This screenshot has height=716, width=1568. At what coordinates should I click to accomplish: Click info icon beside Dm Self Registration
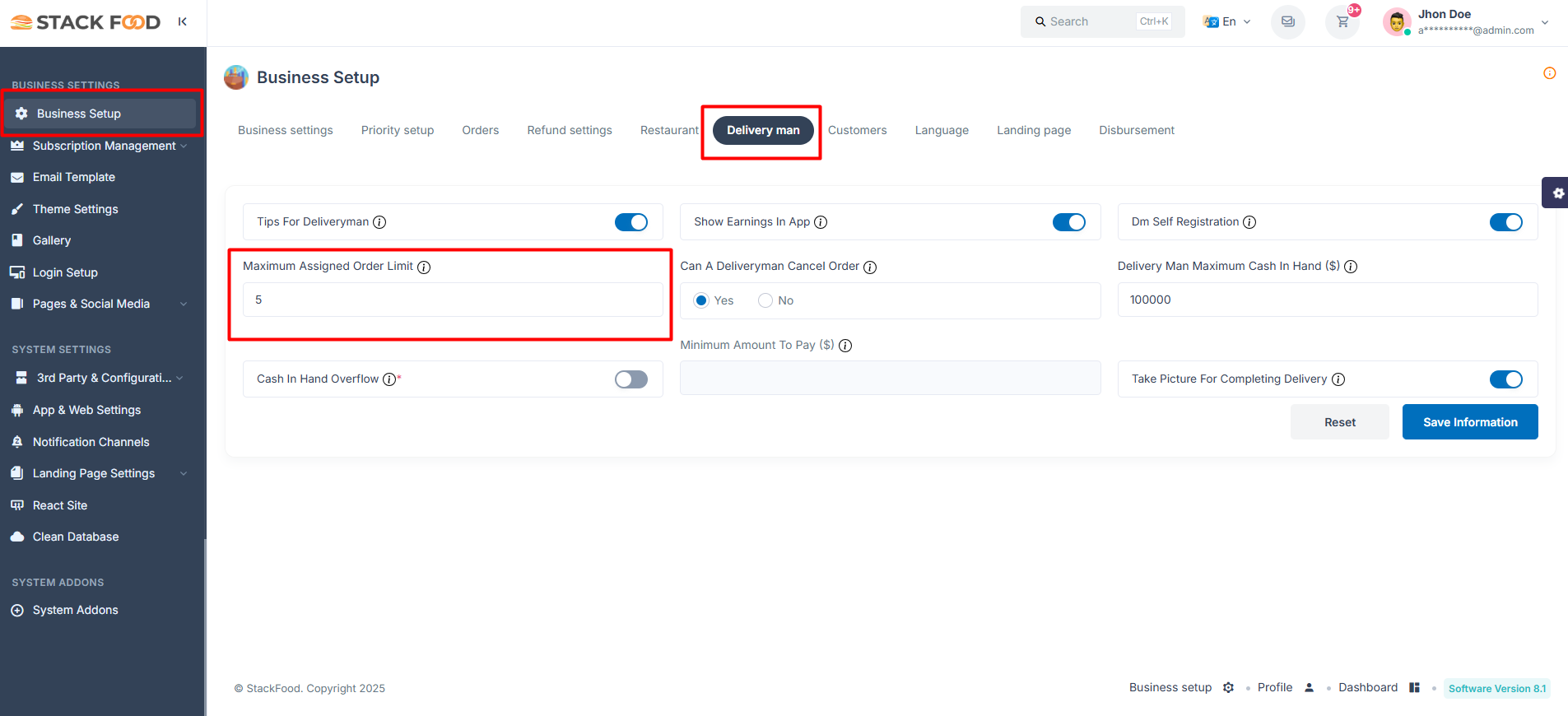tap(1249, 222)
